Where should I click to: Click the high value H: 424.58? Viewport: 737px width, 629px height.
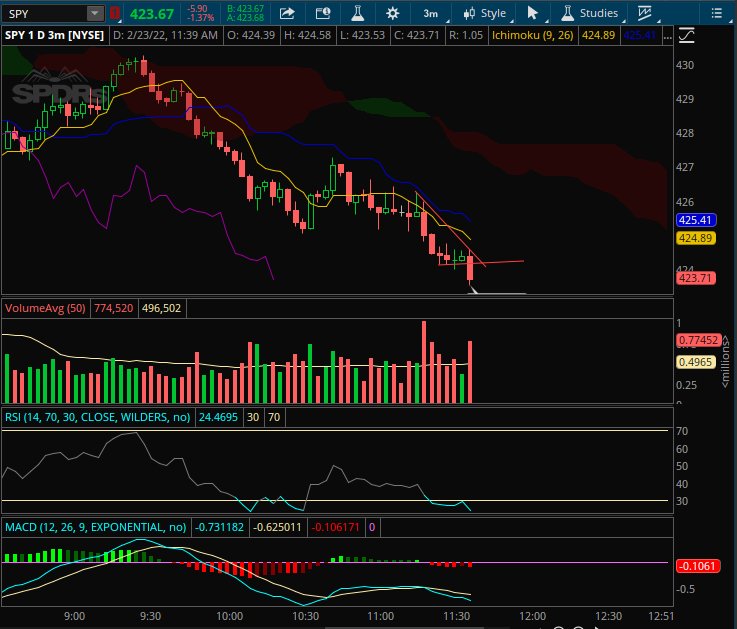[x=307, y=35]
